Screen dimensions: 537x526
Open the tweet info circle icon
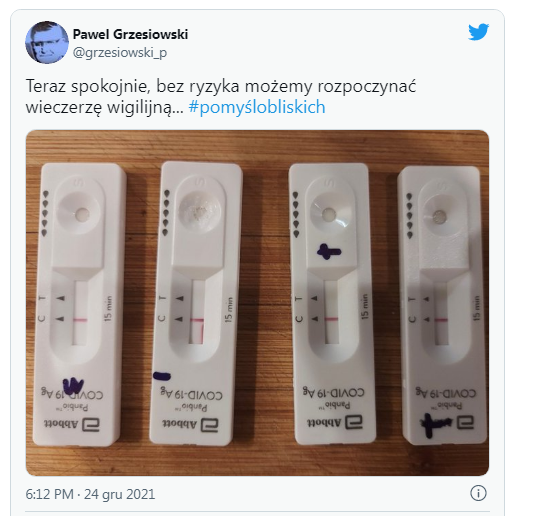click(x=478, y=493)
